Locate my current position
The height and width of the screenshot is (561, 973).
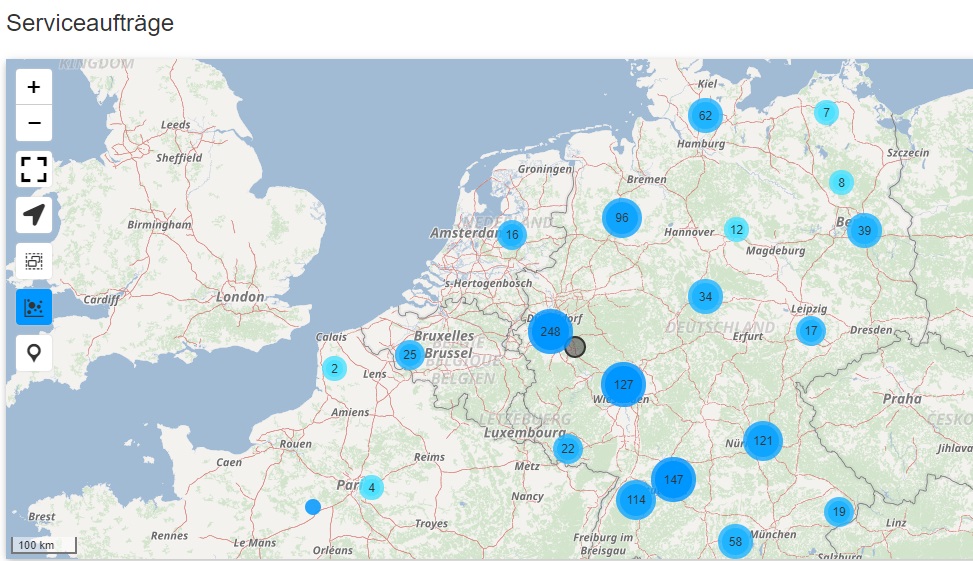click(x=34, y=215)
